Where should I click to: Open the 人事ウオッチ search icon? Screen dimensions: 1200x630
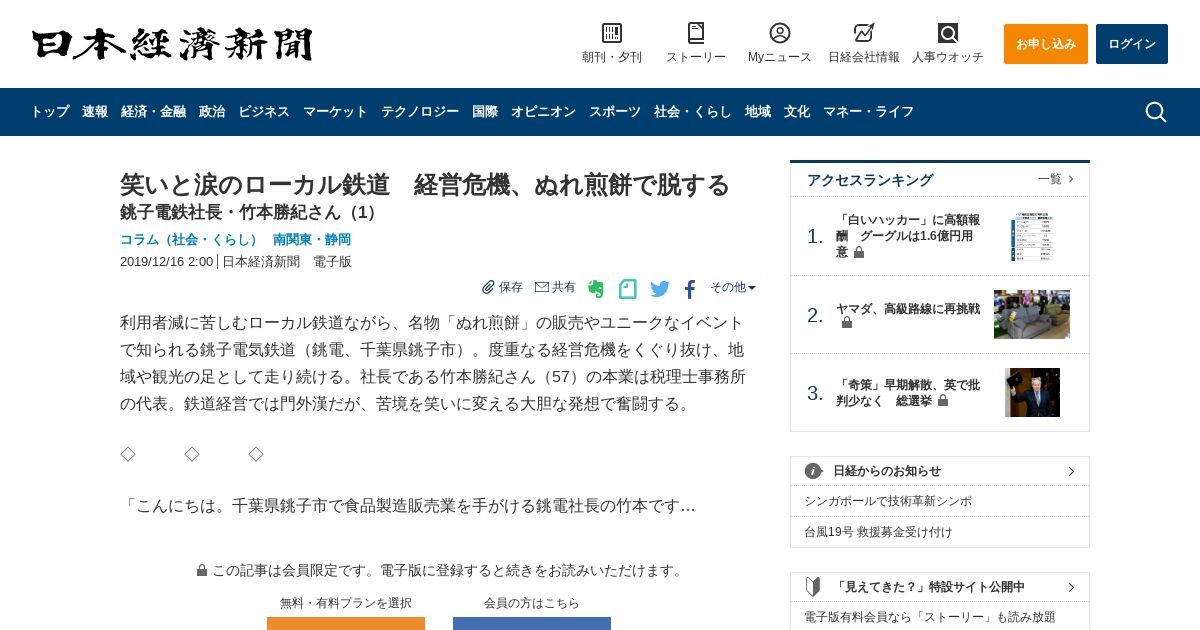tap(948, 33)
